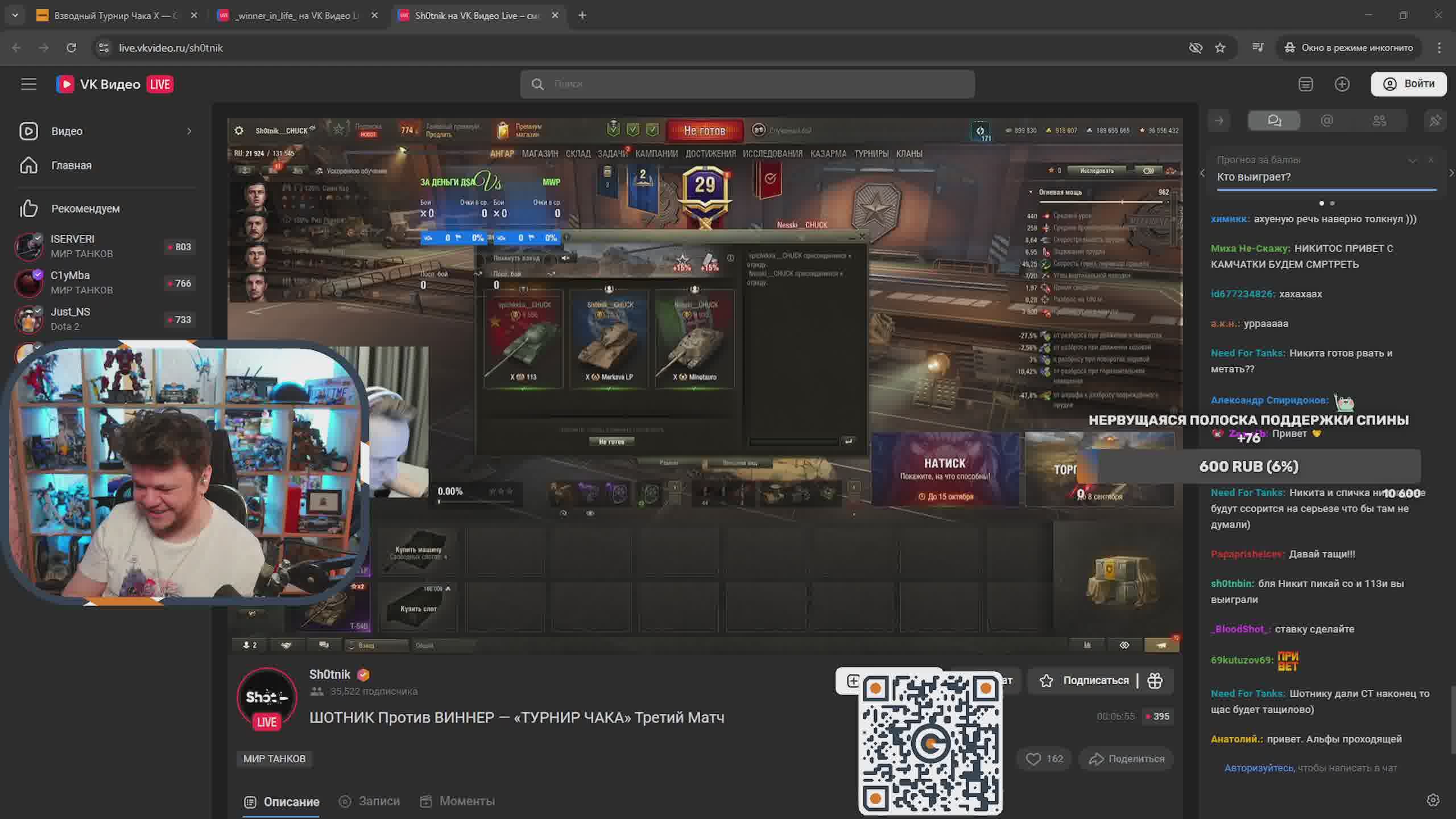Click the Поделиться share button
Screen dimensions: 1456x819
pos(1126,759)
